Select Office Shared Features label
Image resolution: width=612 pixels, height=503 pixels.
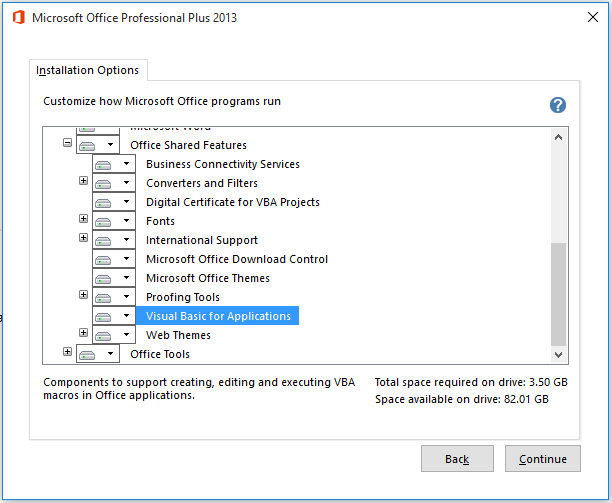coord(189,145)
